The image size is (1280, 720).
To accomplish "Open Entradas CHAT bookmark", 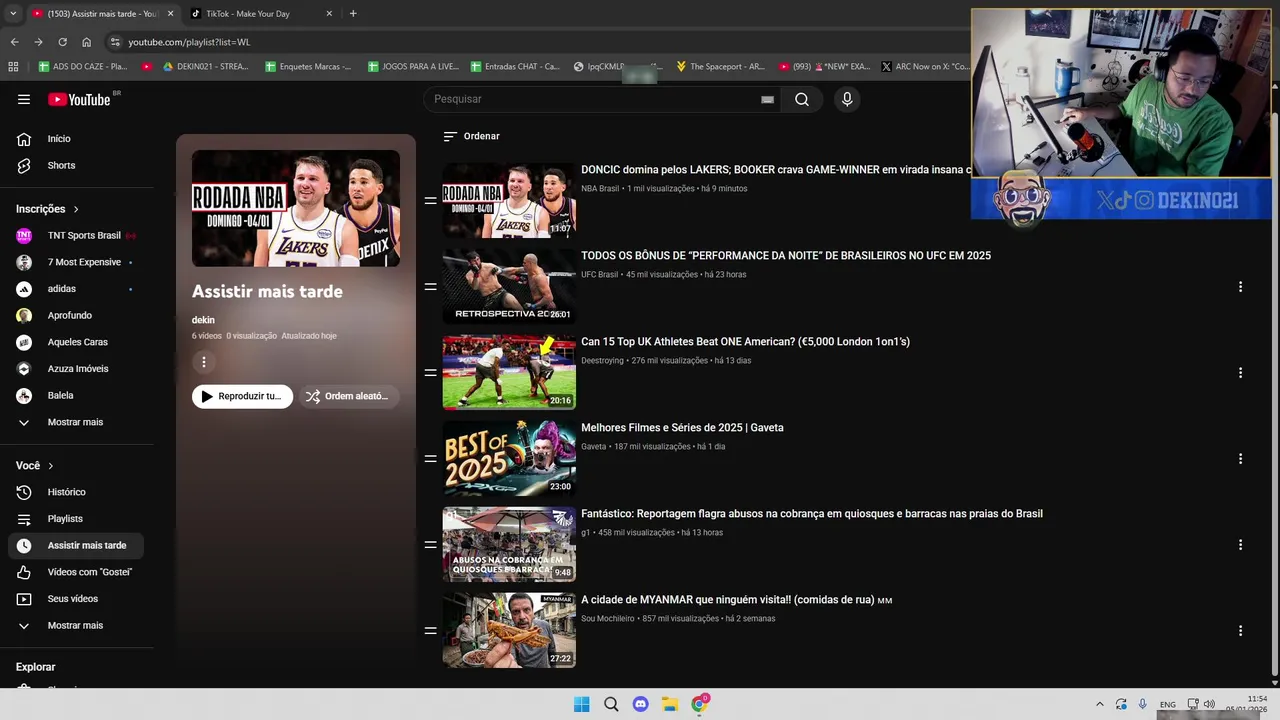I will (x=515, y=67).
